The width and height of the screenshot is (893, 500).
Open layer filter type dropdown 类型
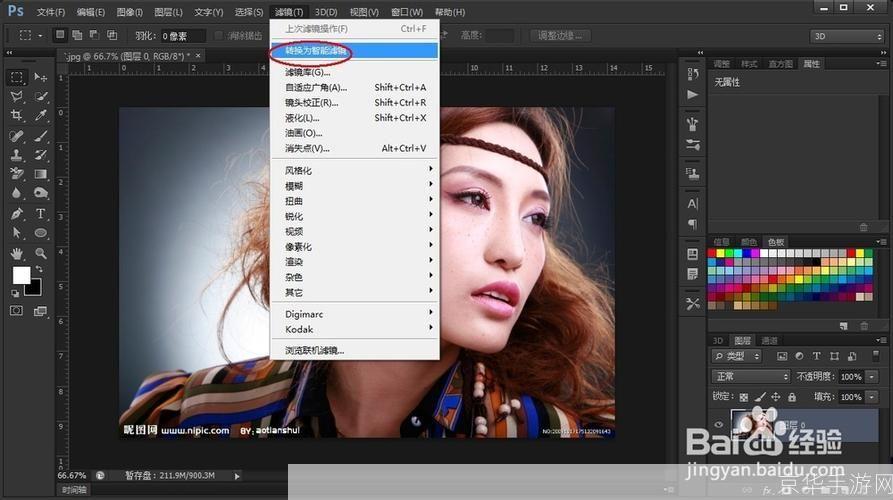(736, 356)
